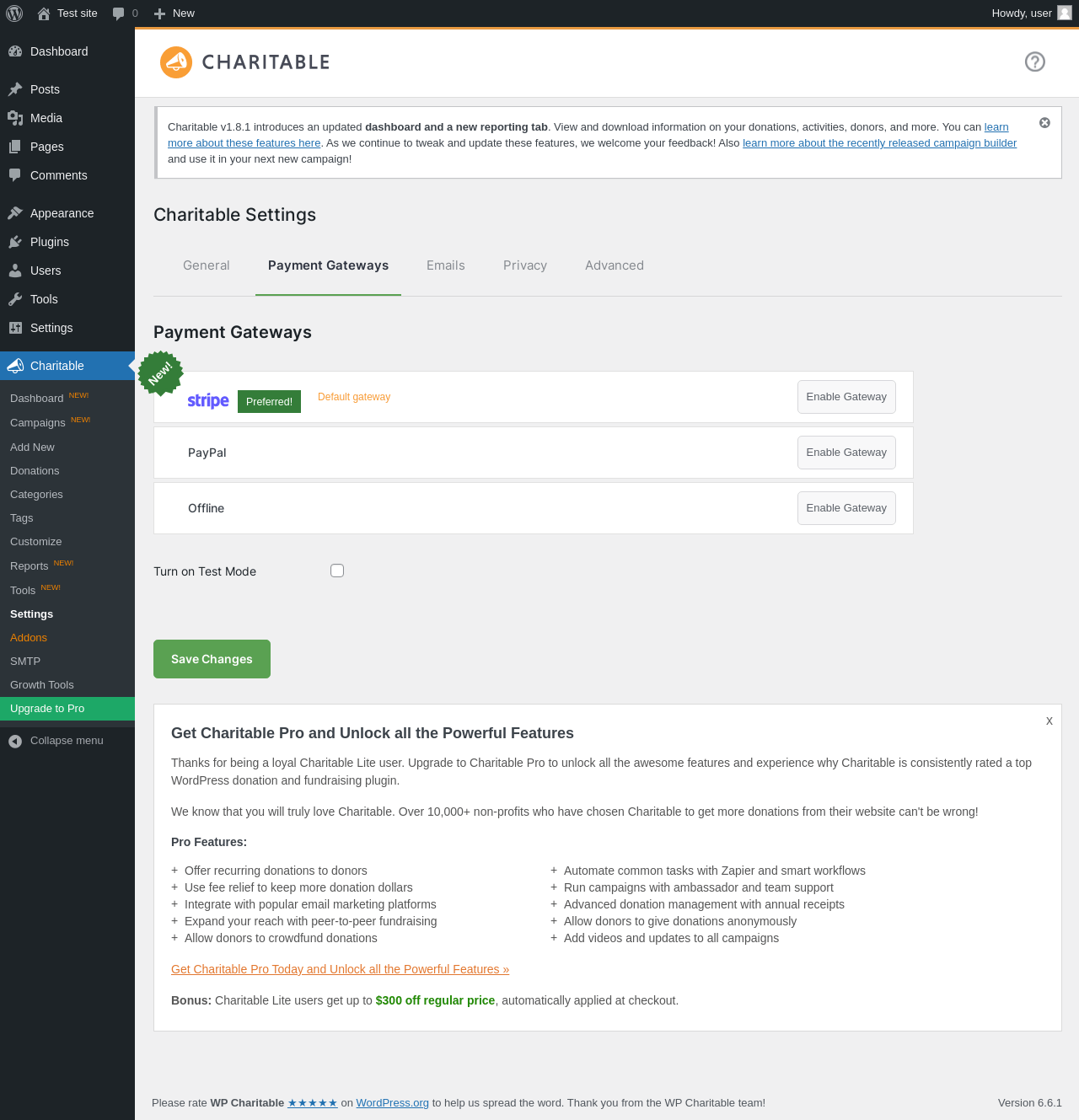The height and width of the screenshot is (1120, 1079).
Task: Click the Pages icon in sidebar
Action: coord(15,147)
